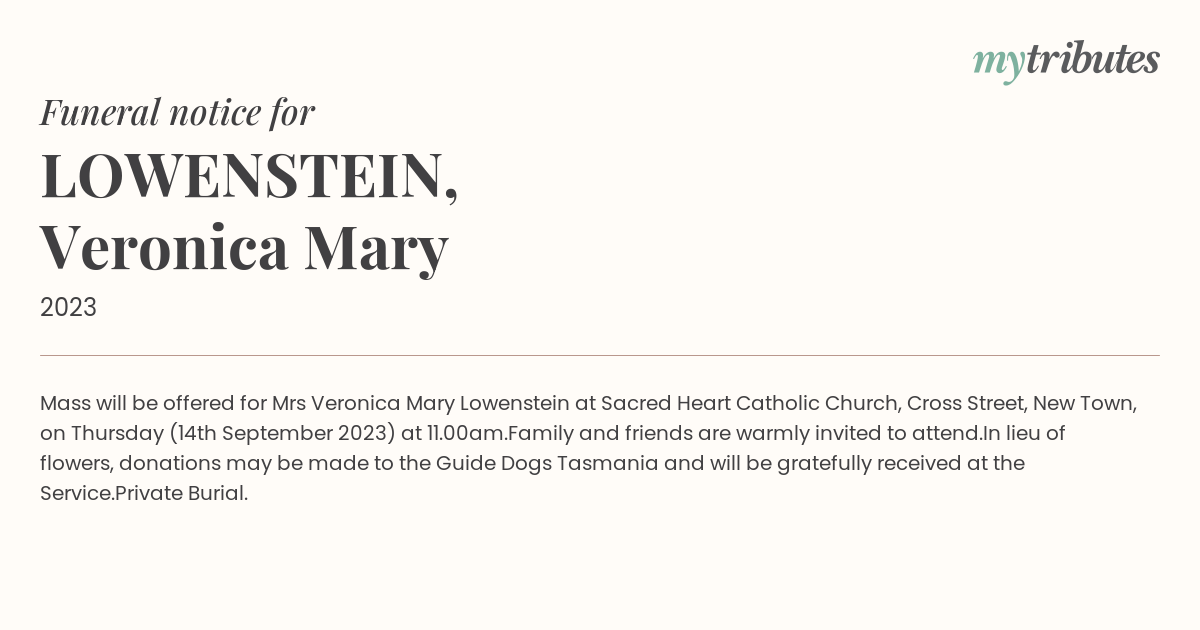Click the 'Private Burial' text
Image resolution: width=1200 pixels, height=630 pixels.
tap(179, 493)
